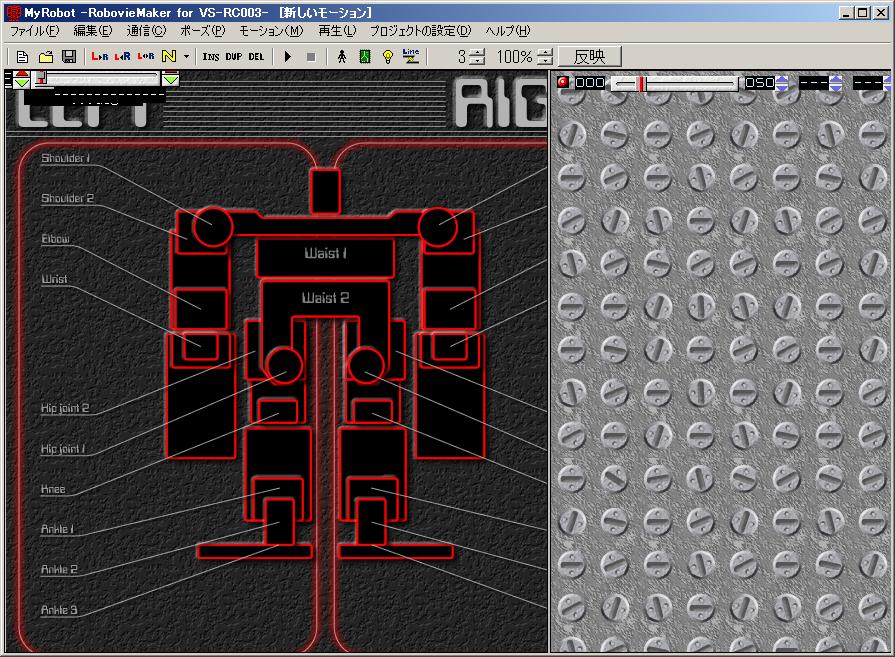Click the green down arrow below the red arrow
The width and height of the screenshot is (895, 657).
[22, 83]
